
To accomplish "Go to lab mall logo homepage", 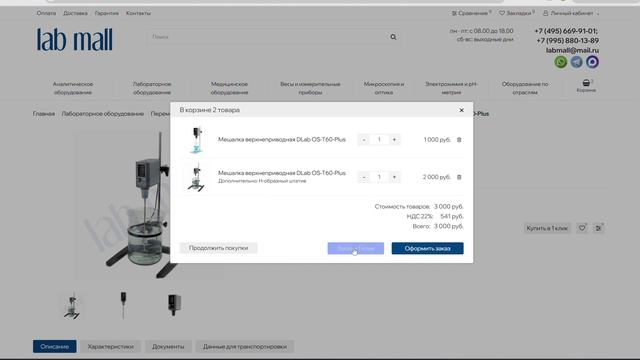I will pyautogui.click(x=74, y=40).
